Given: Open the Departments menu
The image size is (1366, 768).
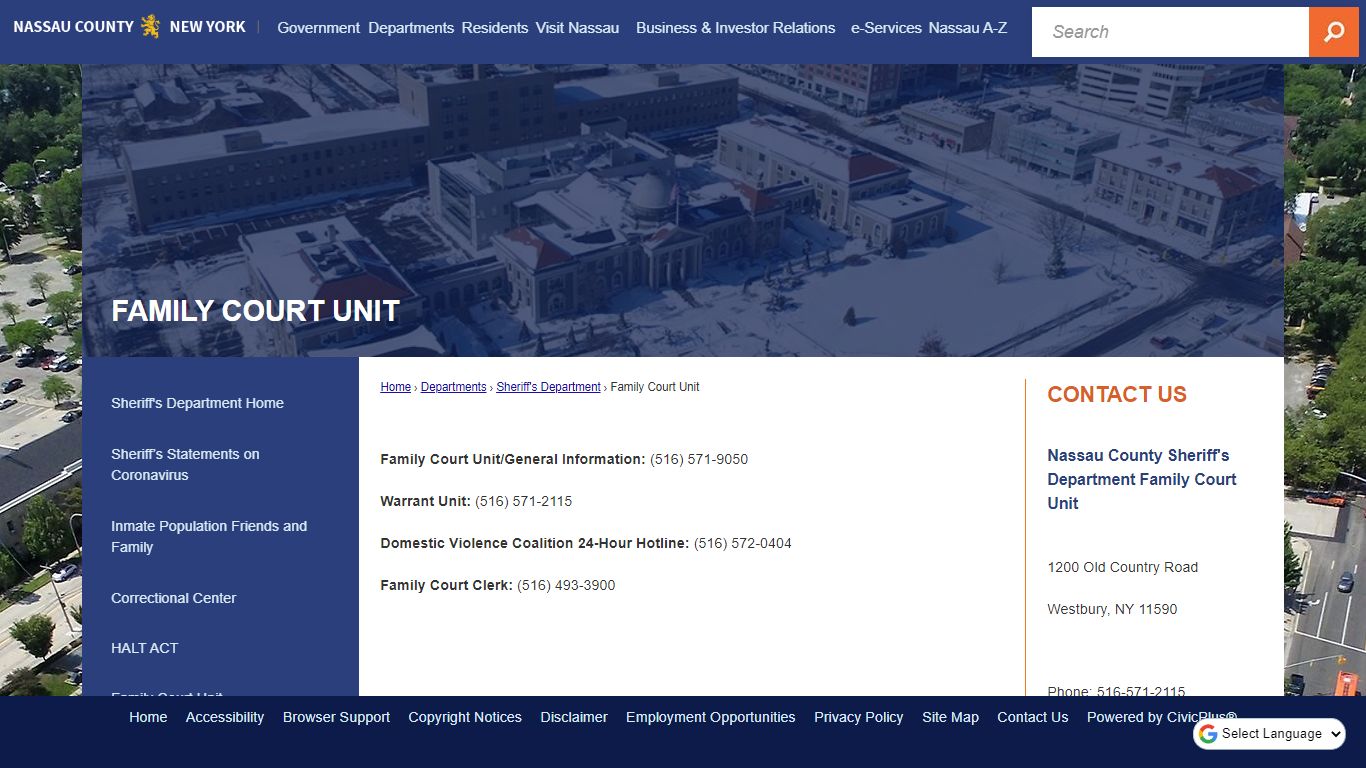Looking at the screenshot, I should click(x=411, y=28).
